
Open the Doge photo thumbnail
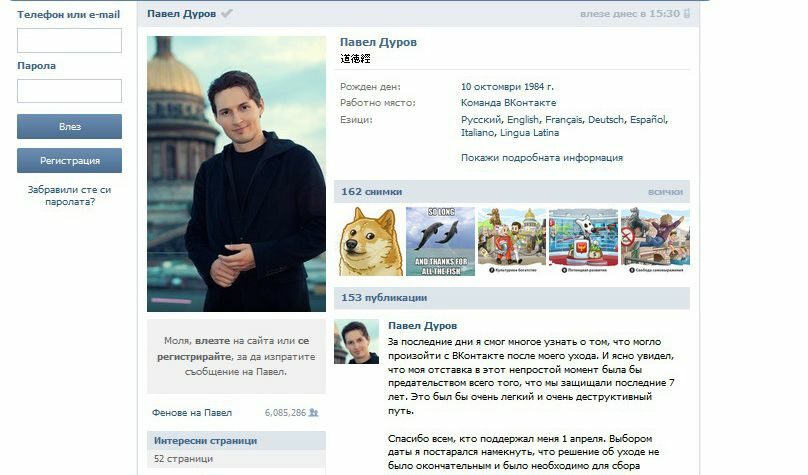tap(370, 241)
